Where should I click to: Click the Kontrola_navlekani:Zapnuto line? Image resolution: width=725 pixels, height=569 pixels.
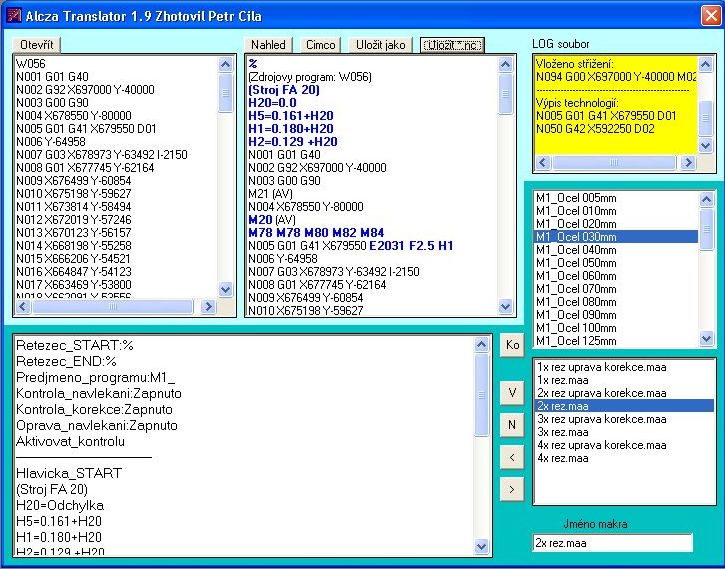pos(99,393)
